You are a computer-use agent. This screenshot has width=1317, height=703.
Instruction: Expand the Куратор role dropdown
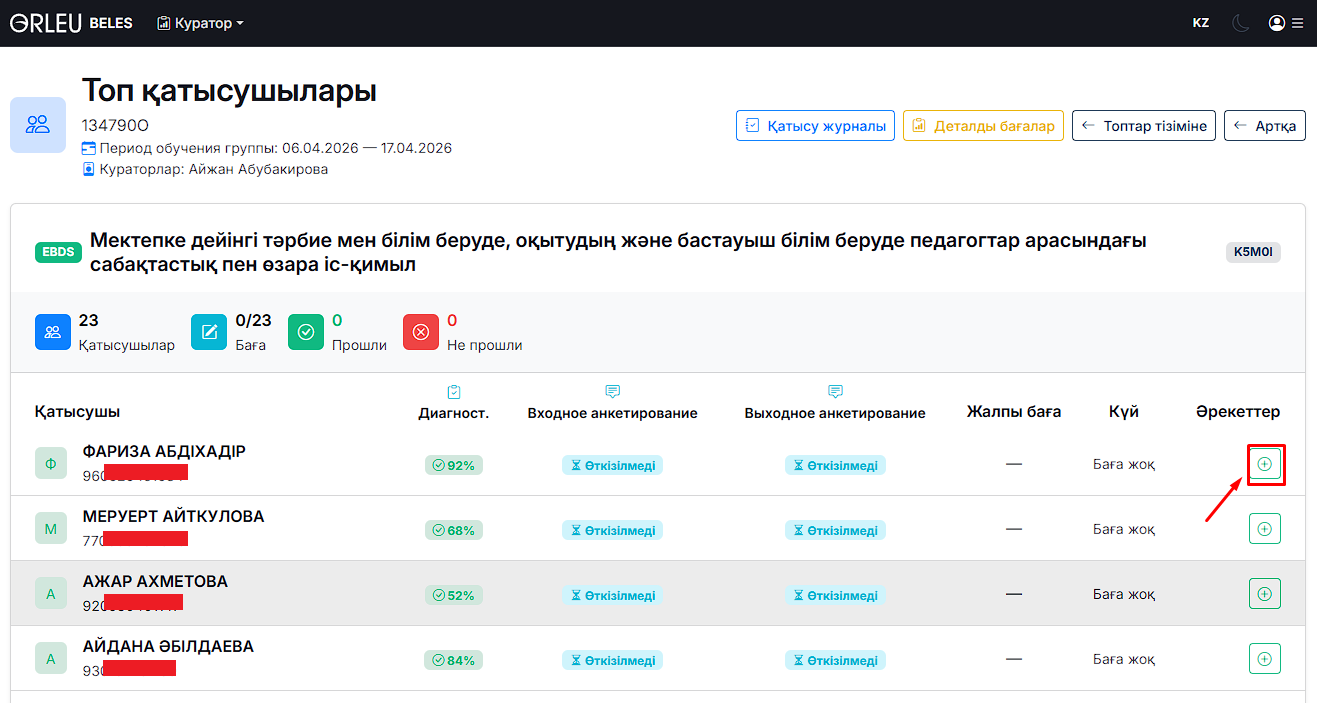click(x=200, y=21)
